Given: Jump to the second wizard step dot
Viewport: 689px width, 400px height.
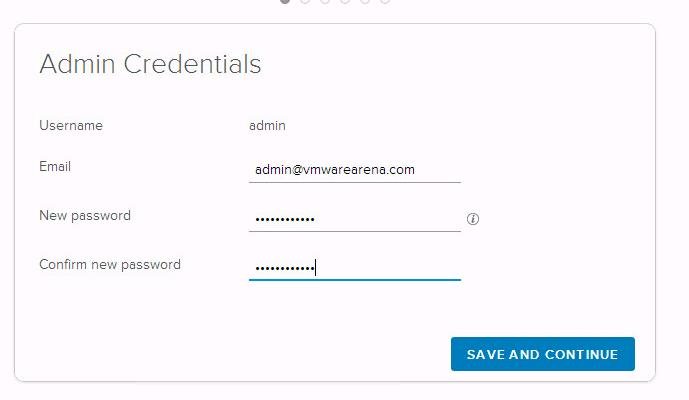Looking at the screenshot, I should tap(305, 1).
